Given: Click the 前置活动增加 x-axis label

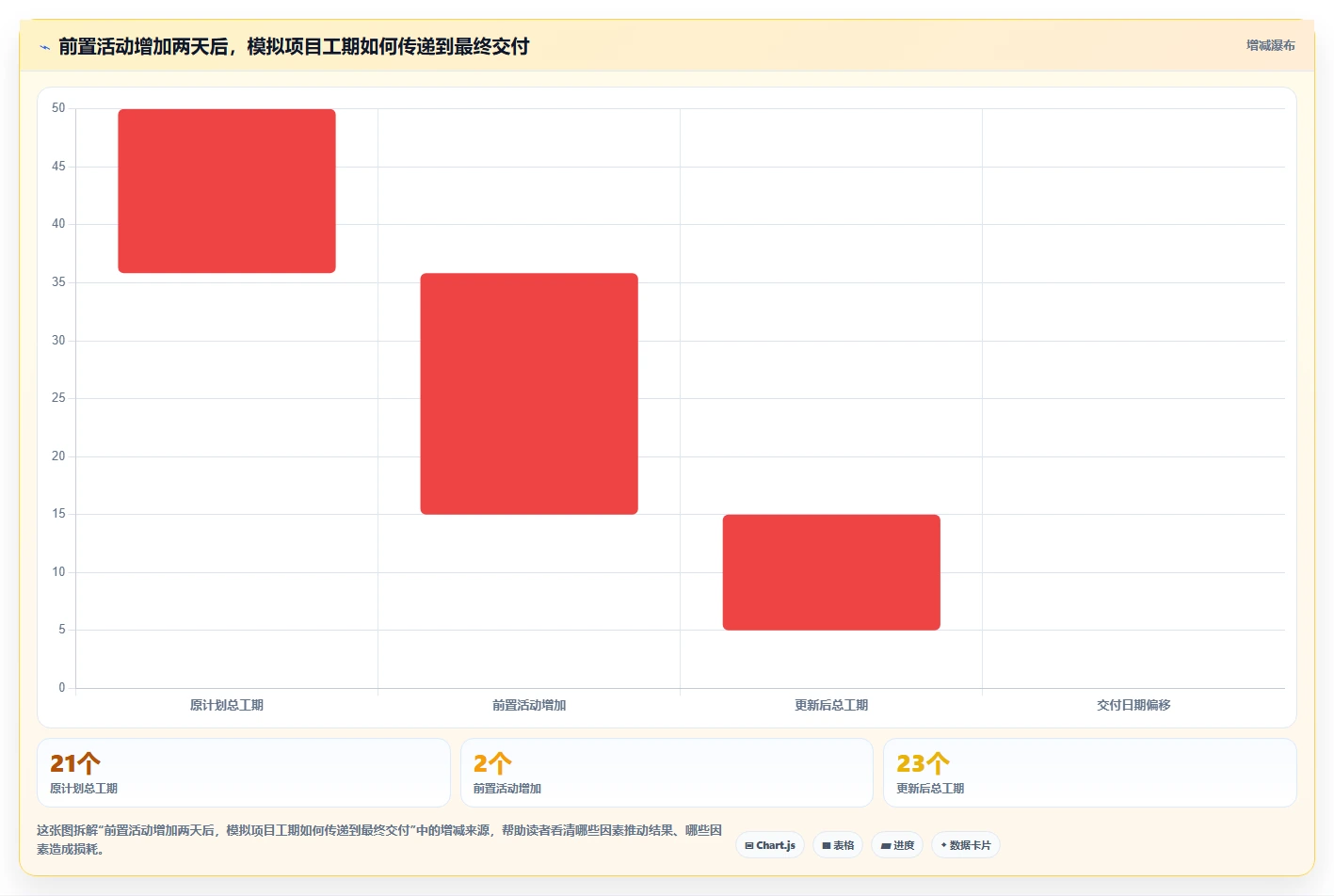Looking at the screenshot, I should pyautogui.click(x=529, y=705).
